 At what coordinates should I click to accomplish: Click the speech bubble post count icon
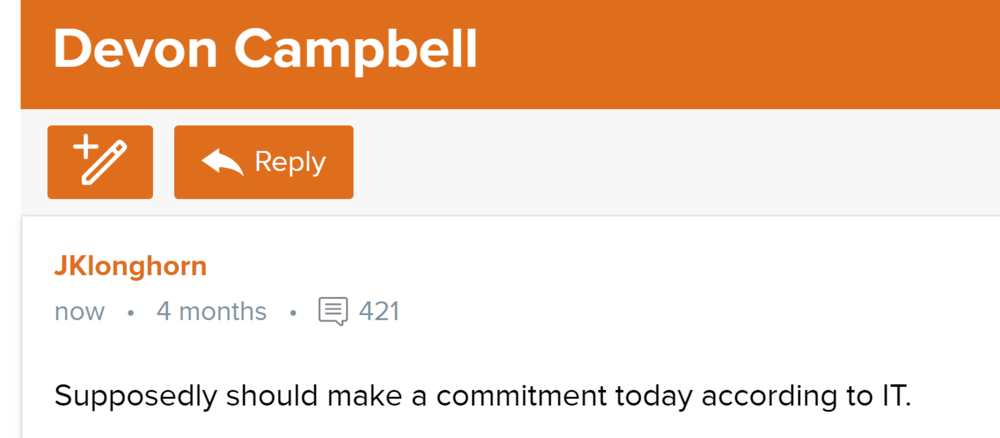(333, 311)
